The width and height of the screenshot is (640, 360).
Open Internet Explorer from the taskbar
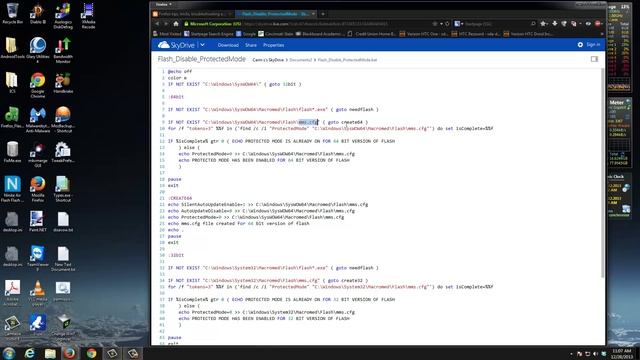click(29, 353)
